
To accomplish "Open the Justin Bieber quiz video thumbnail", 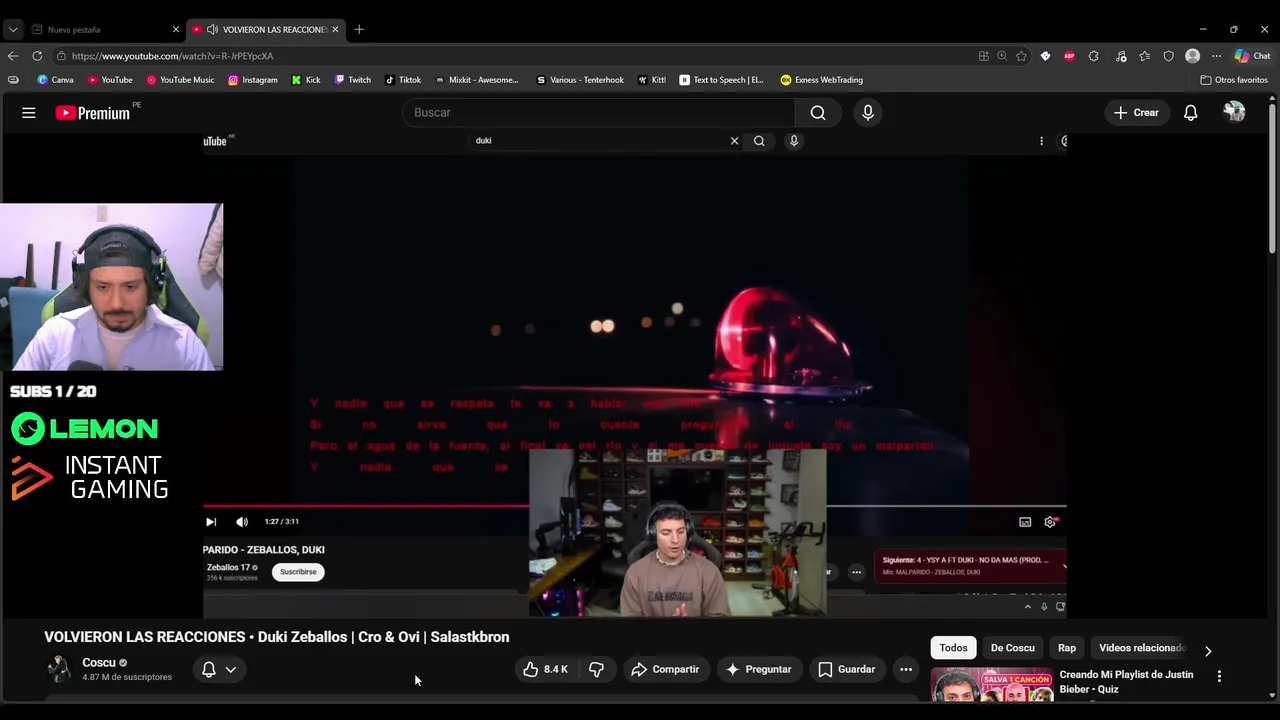I will [x=992, y=684].
